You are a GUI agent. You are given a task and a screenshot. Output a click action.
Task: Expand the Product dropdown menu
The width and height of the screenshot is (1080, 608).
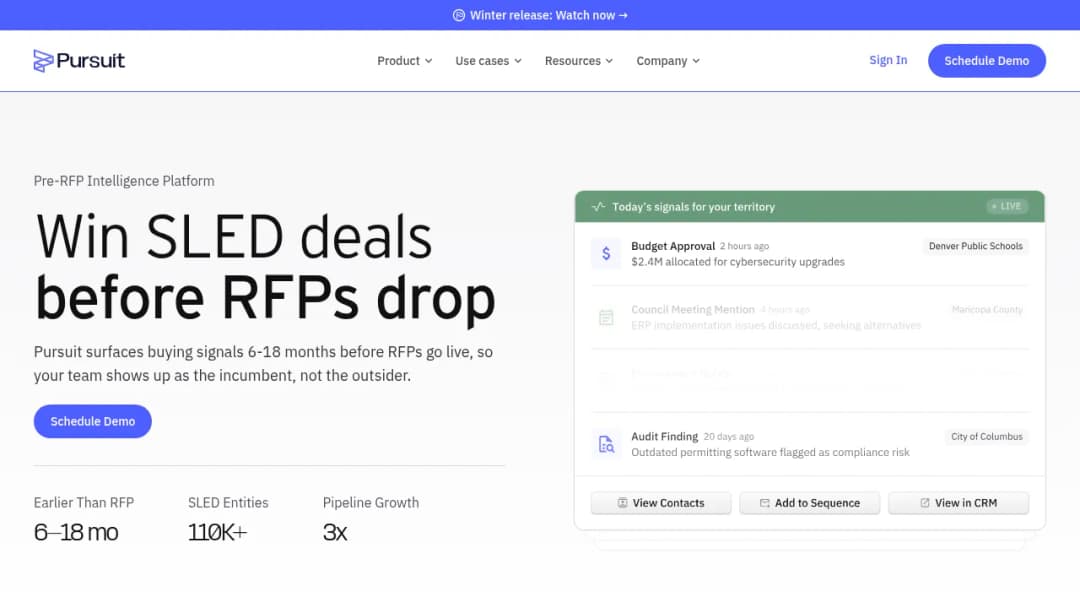coord(404,61)
